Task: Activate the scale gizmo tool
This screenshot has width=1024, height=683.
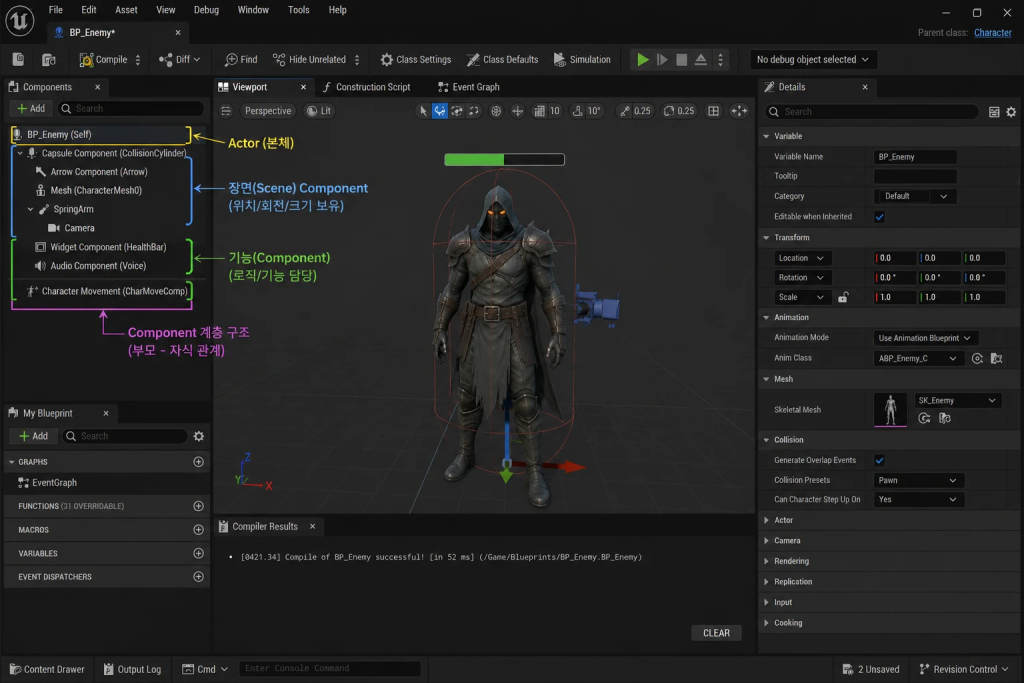Action: coord(473,111)
